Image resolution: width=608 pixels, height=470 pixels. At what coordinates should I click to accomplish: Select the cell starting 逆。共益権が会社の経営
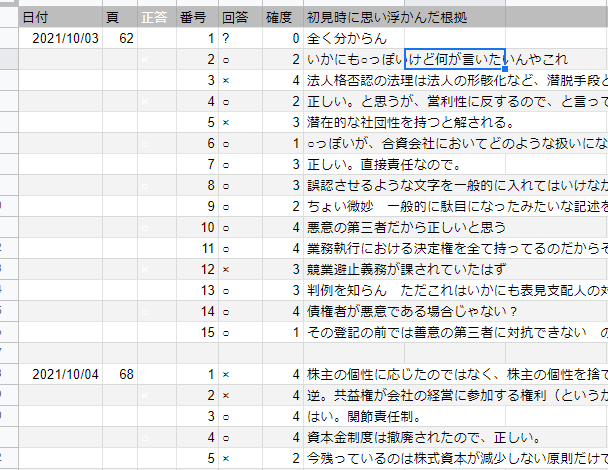click(354, 395)
